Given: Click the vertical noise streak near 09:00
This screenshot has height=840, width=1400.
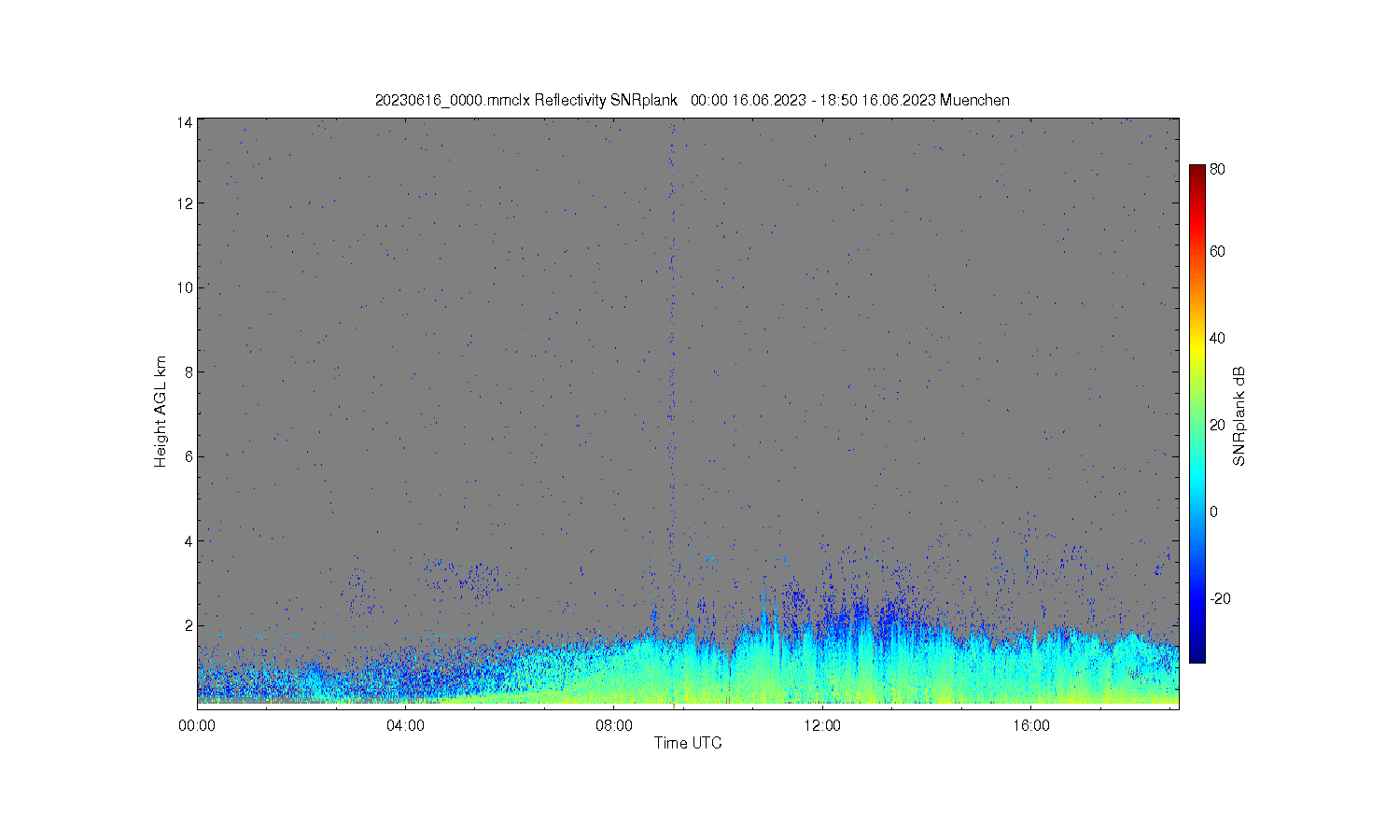Looking at the screenshot, I should (x=671, y=373).
